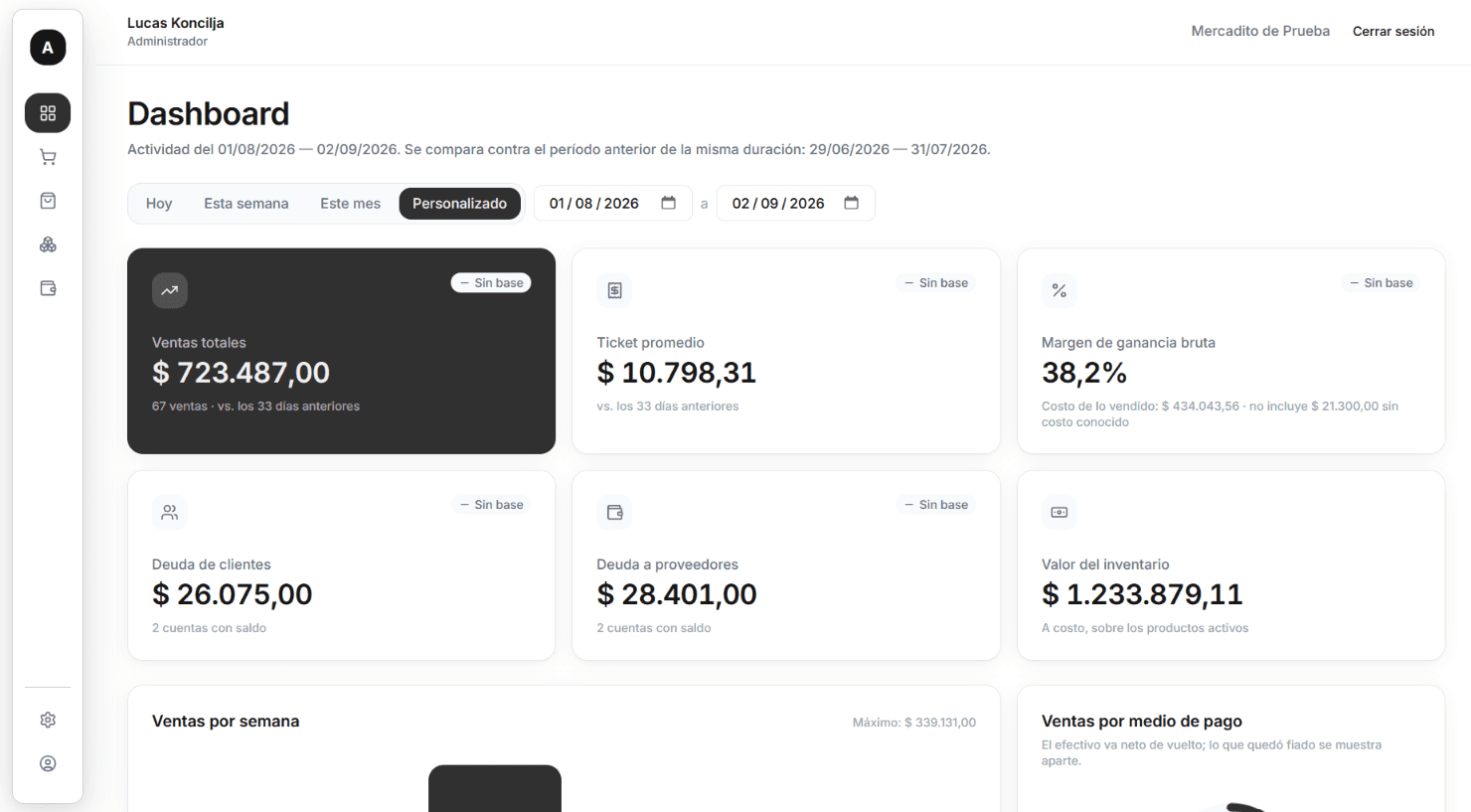Image resolution: width=1471 pixels, height=812 pixels.
Task: Click the $ 28.401,00 supplier debt value
Action: tap(677, 594)
